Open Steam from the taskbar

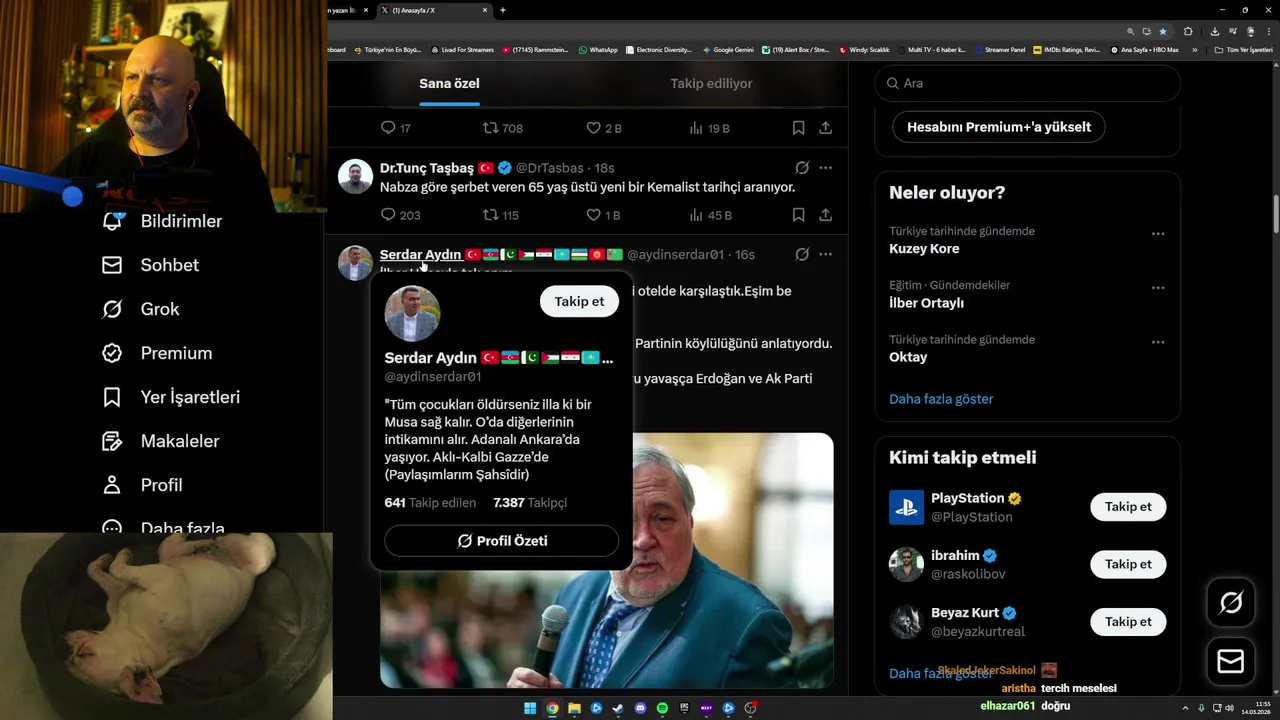coord(618,708)
